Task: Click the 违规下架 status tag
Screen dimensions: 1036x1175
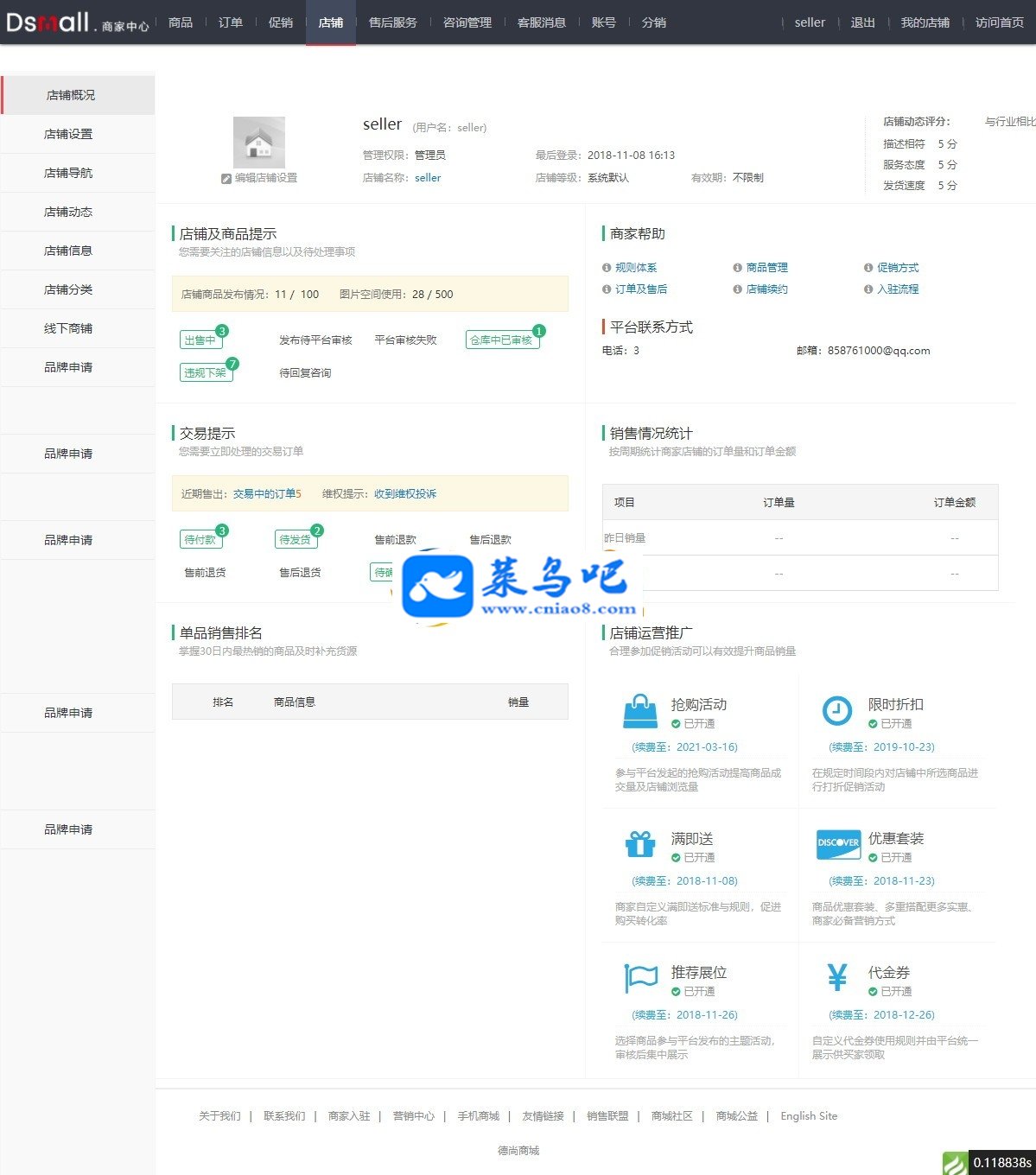Action: [x=206, y=373]
